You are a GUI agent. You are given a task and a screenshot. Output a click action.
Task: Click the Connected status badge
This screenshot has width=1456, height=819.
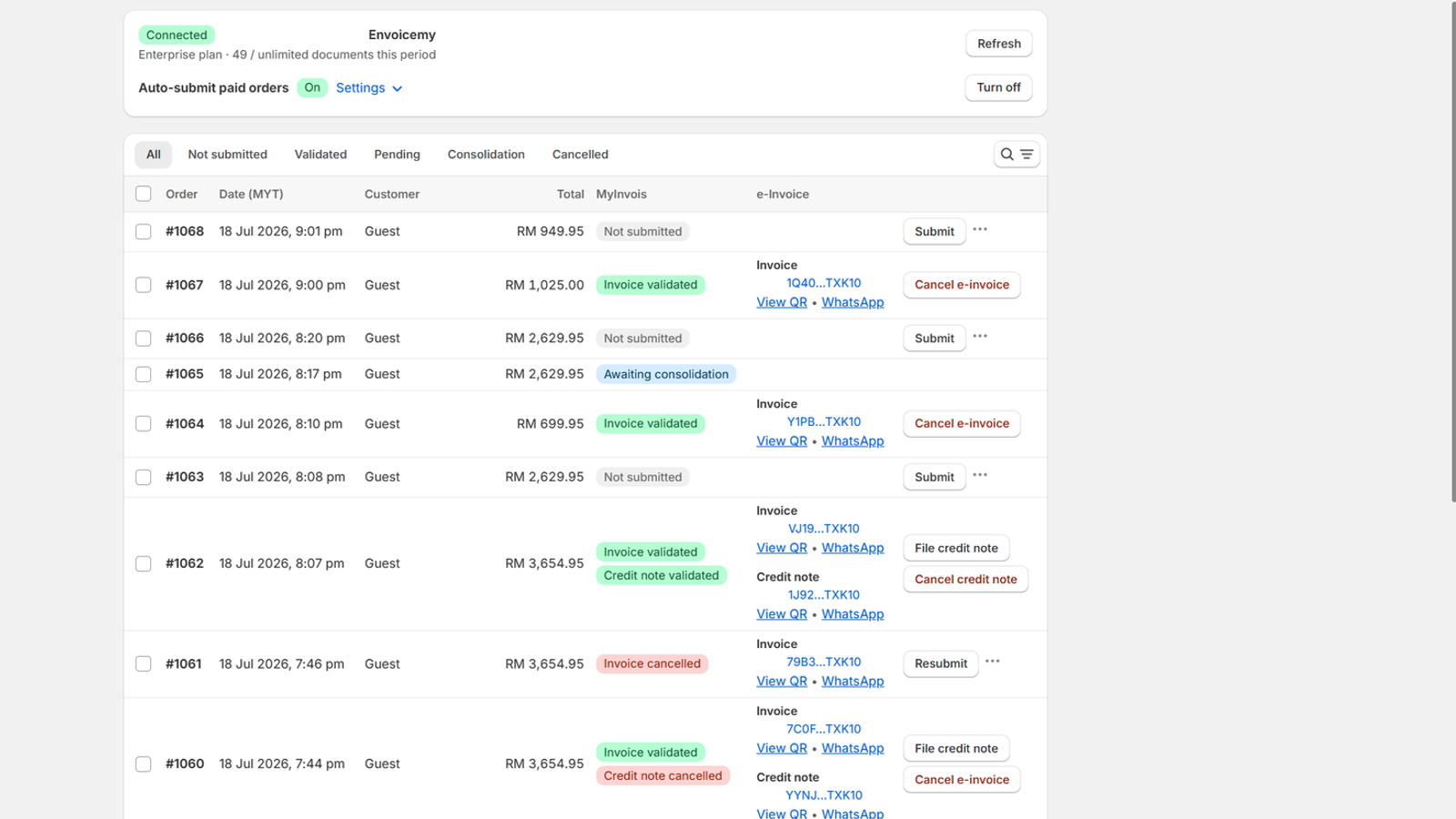177,35
